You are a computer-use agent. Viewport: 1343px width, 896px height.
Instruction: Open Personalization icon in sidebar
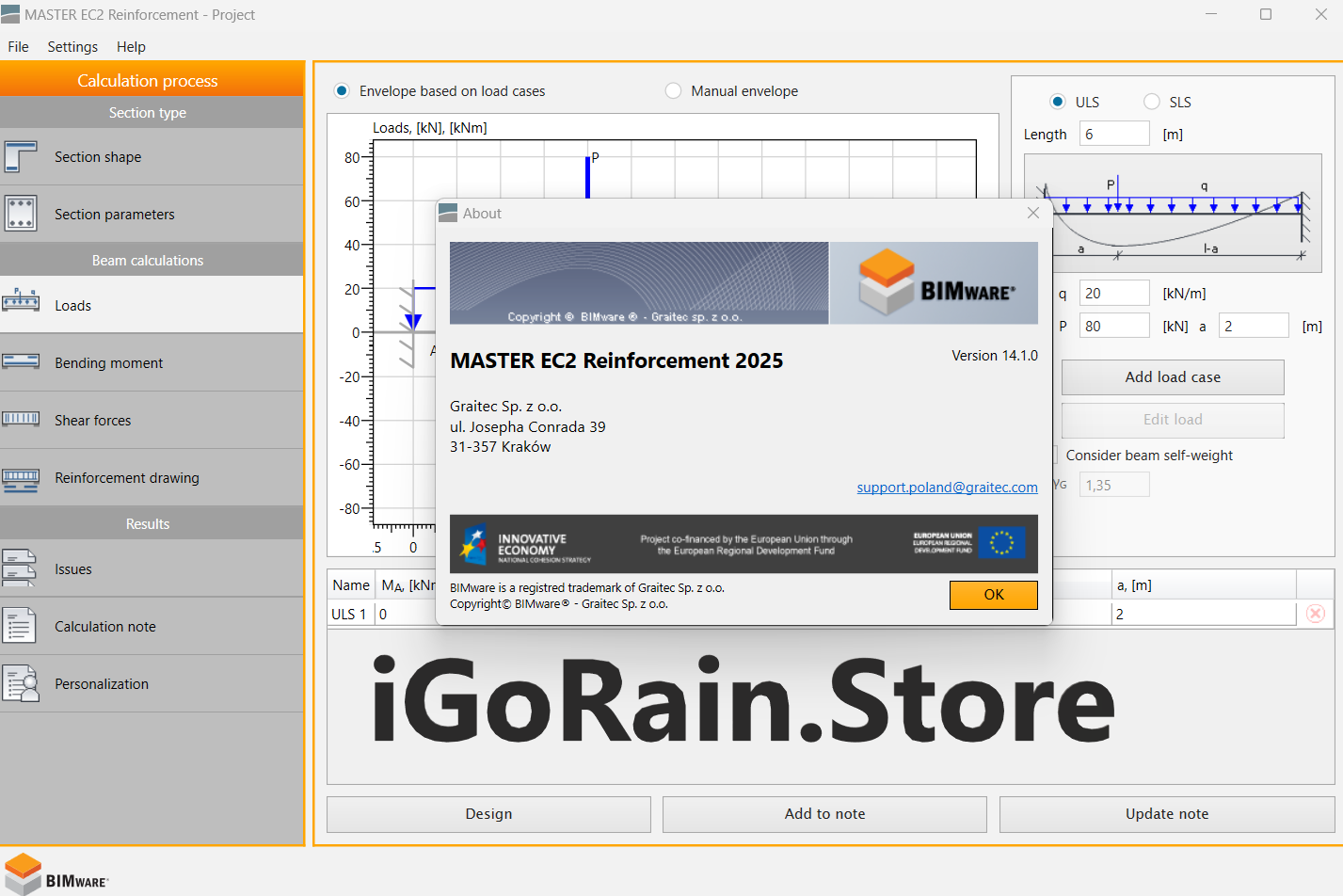tap(21, 683)
